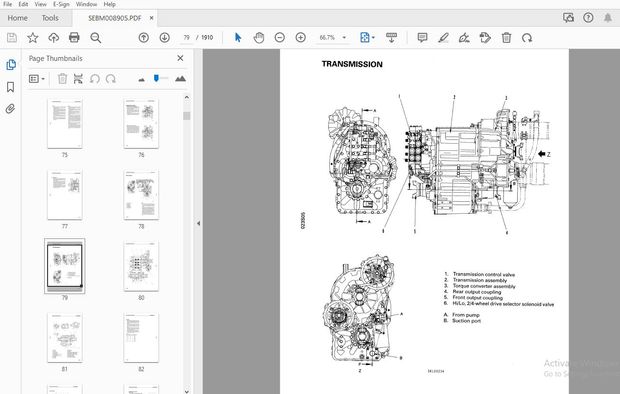Close the Page Thumbnails panel
The width and height of the screenshot is (620, 394).
pos(180,58)
